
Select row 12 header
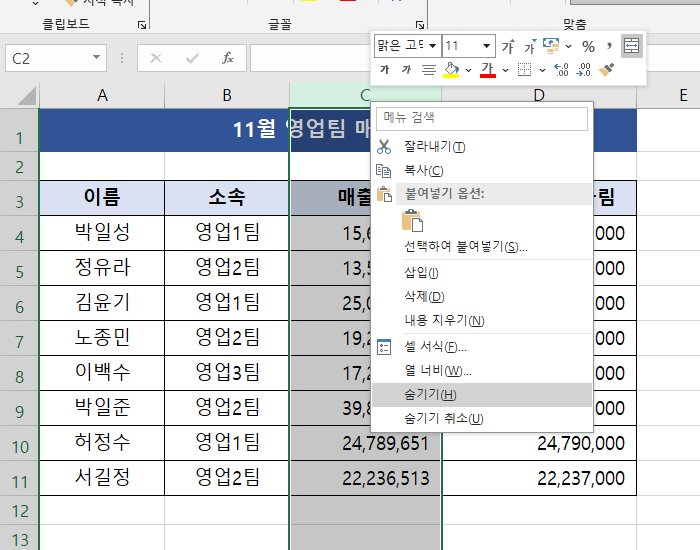coord(19,510)
